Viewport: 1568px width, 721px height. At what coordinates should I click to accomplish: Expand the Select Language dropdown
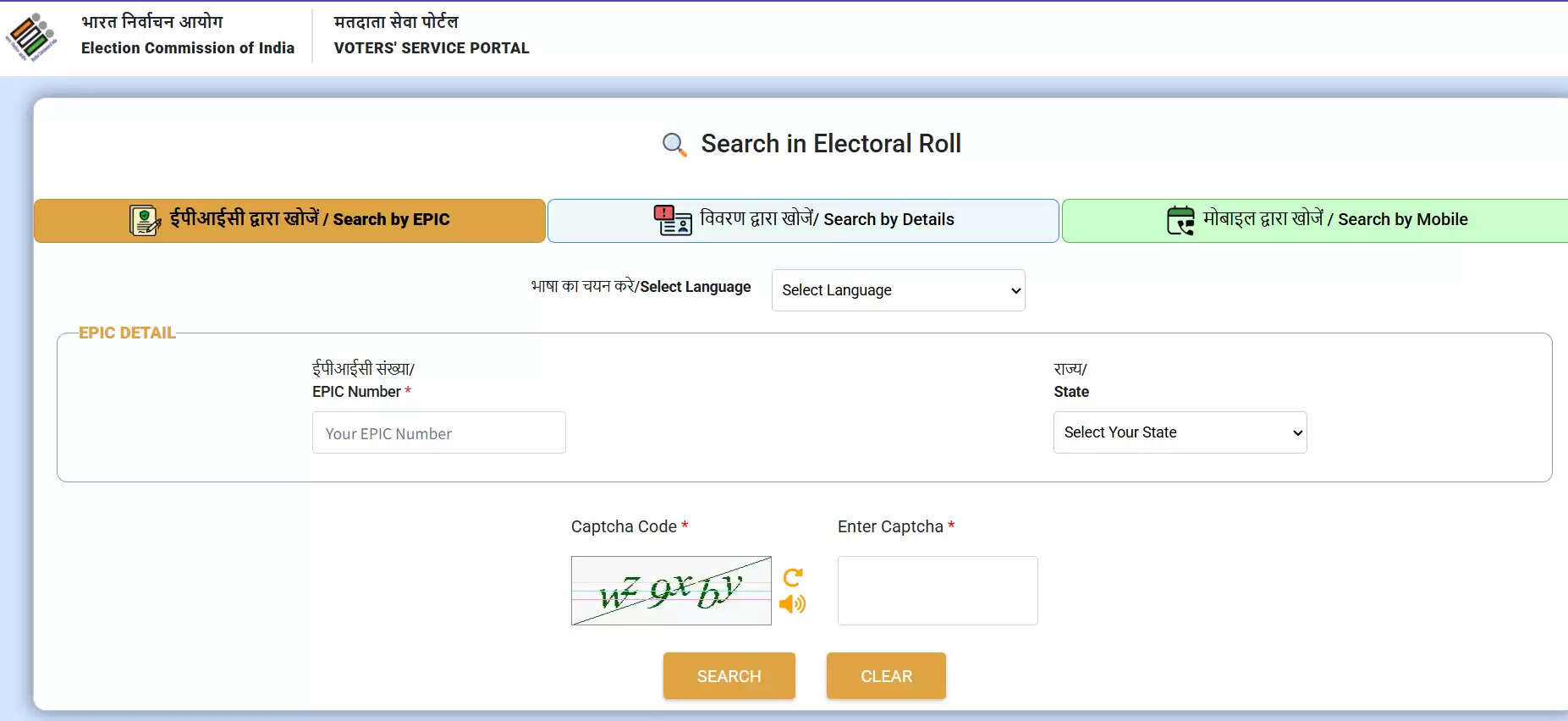898,290
